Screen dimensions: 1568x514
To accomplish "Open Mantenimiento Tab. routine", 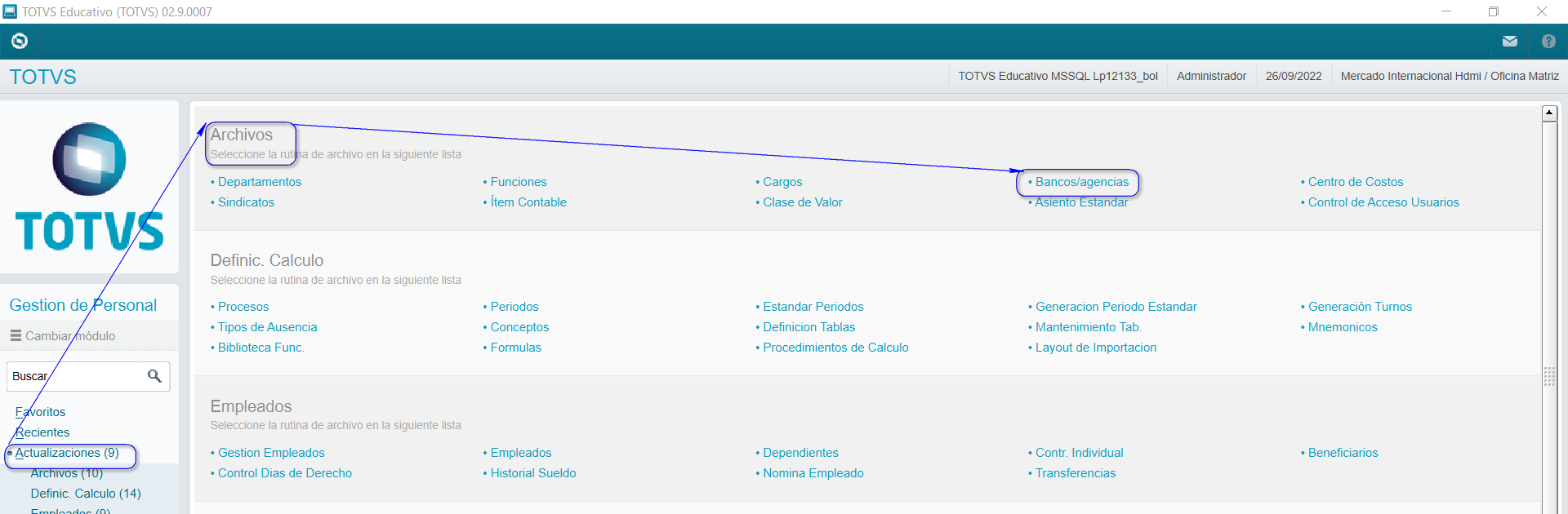I will [1089, 327].
